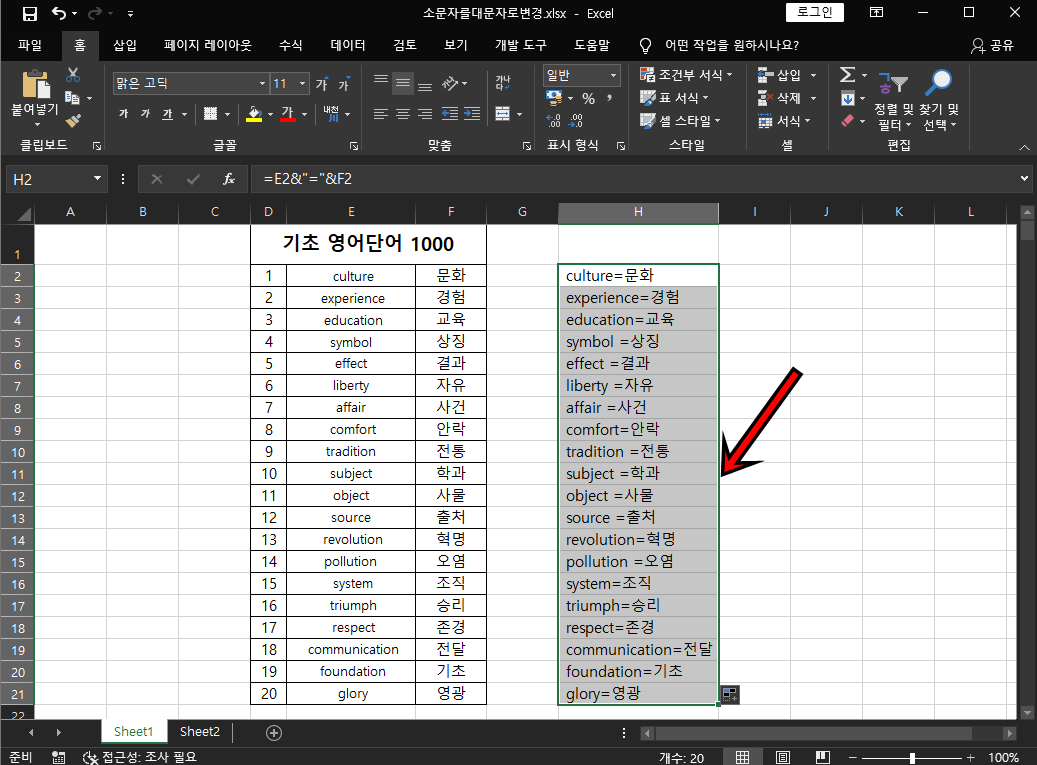The height and width of the screenshot is (765, 1037).
Task: Expand the formula bar chevron
Action: [x=1024, y=179]
